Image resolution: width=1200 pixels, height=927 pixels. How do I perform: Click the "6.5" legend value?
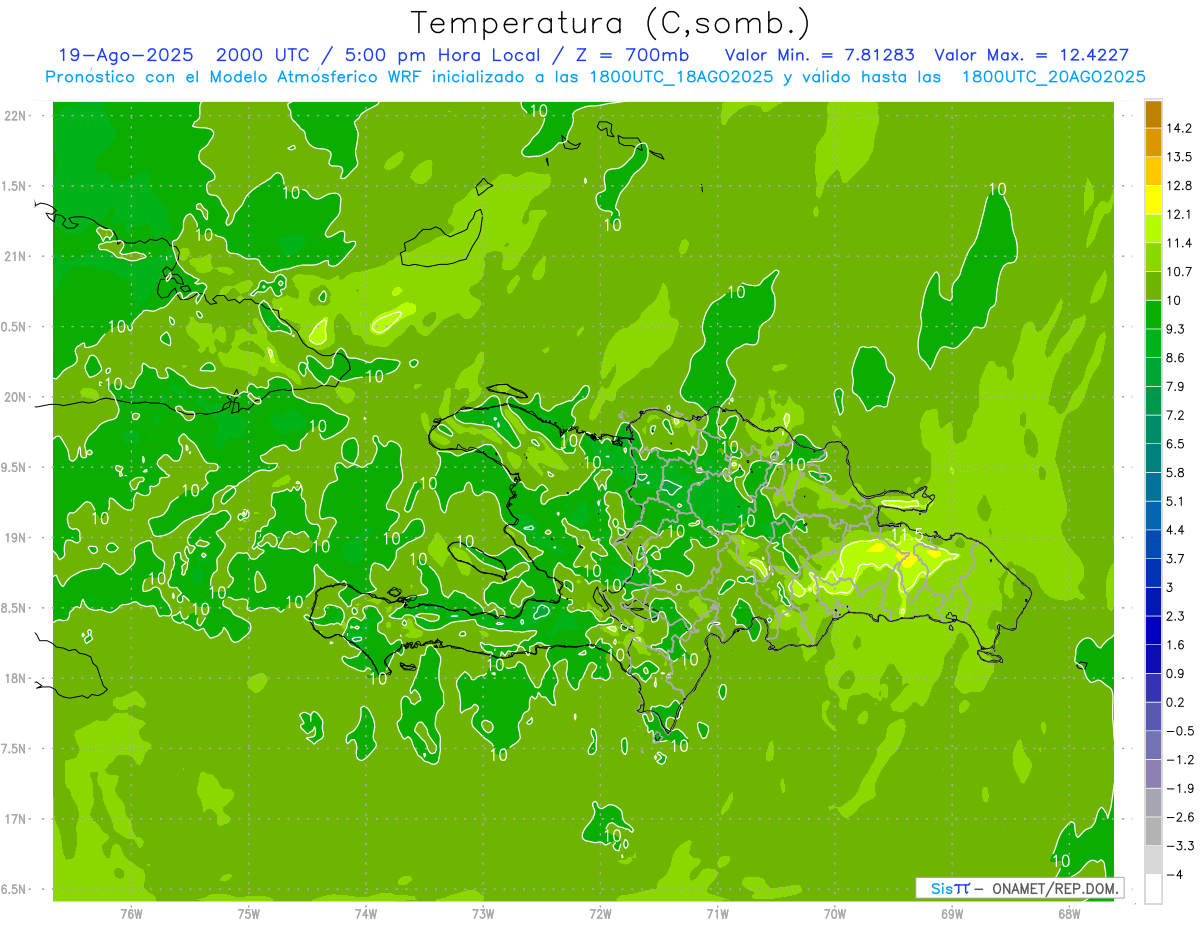pos(1177,444)
